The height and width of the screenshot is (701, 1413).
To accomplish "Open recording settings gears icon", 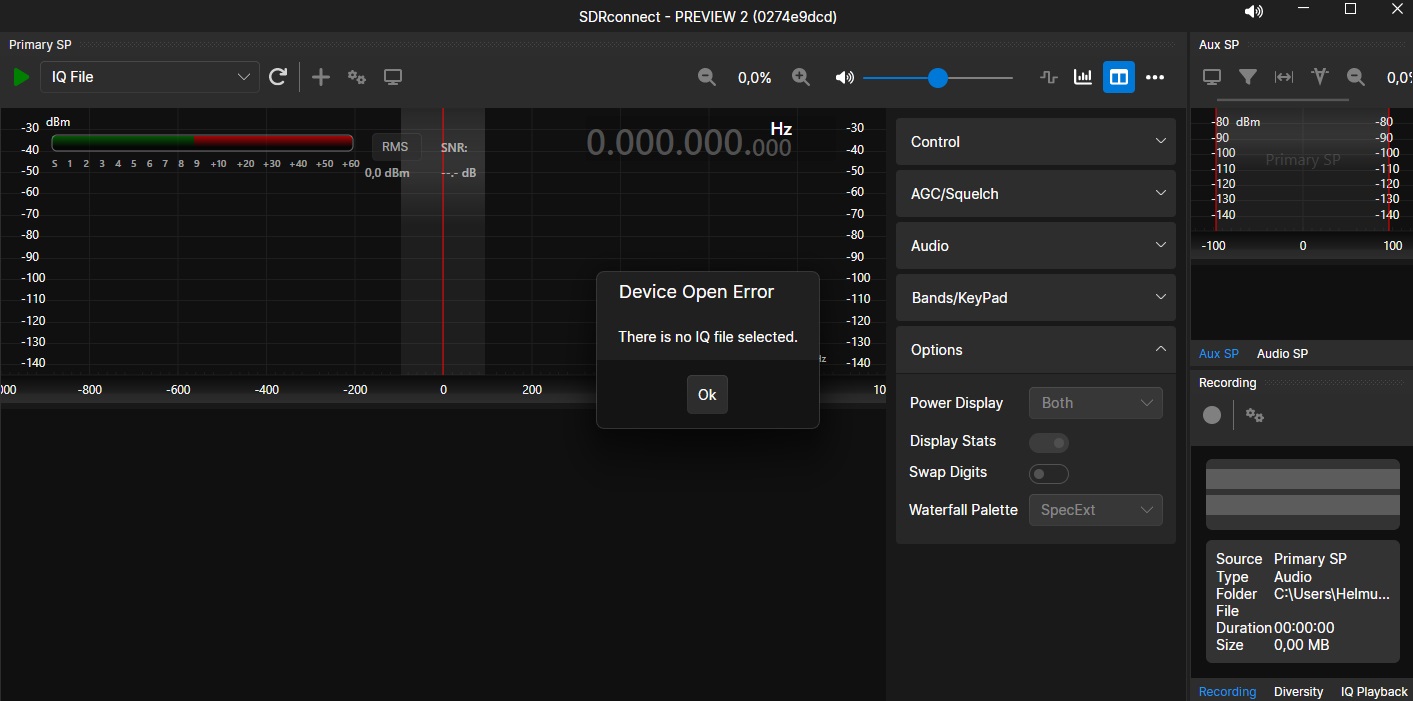I will click(x=1255, y=415).
